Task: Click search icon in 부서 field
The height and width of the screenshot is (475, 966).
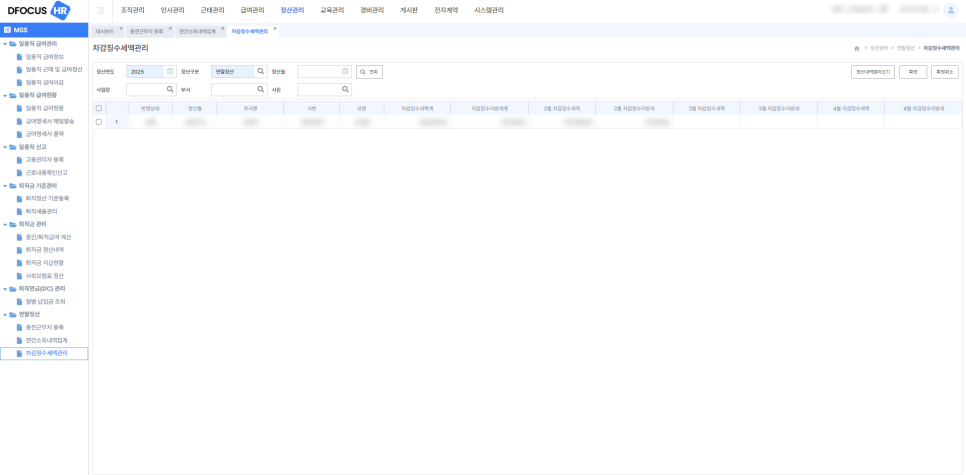Action: tap(261, 89)
